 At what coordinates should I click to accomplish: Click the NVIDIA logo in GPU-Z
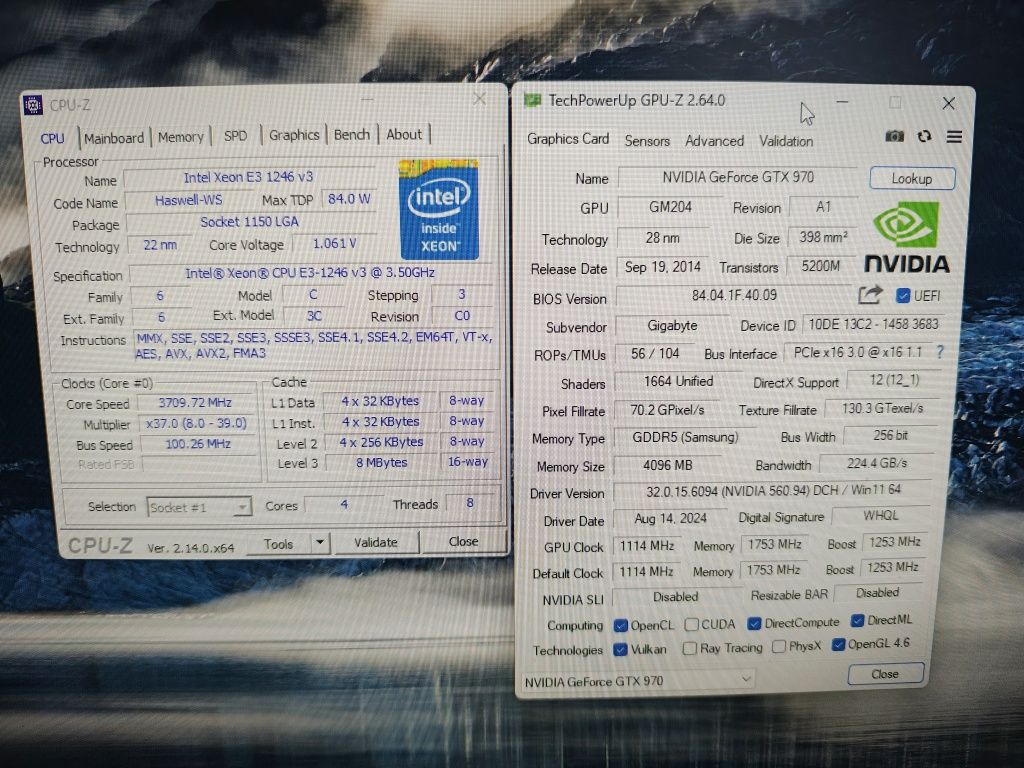[906, 238]
